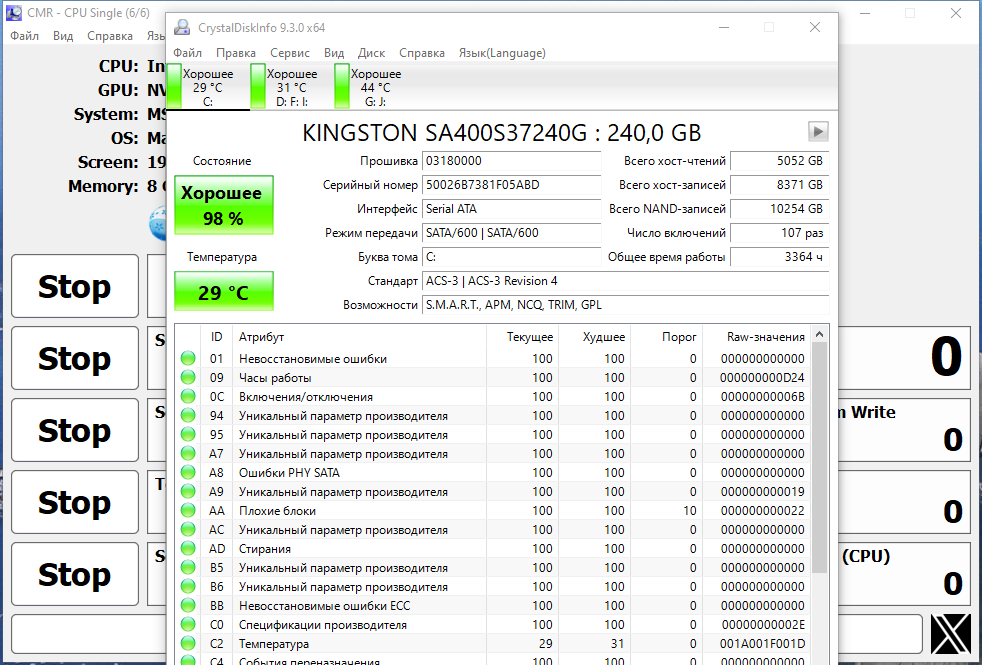Image resolution: width=982 pixels, height=665 pixels.
Task: Click the Возможности field with S.M.A.R.T., APM
Action: 625,305
